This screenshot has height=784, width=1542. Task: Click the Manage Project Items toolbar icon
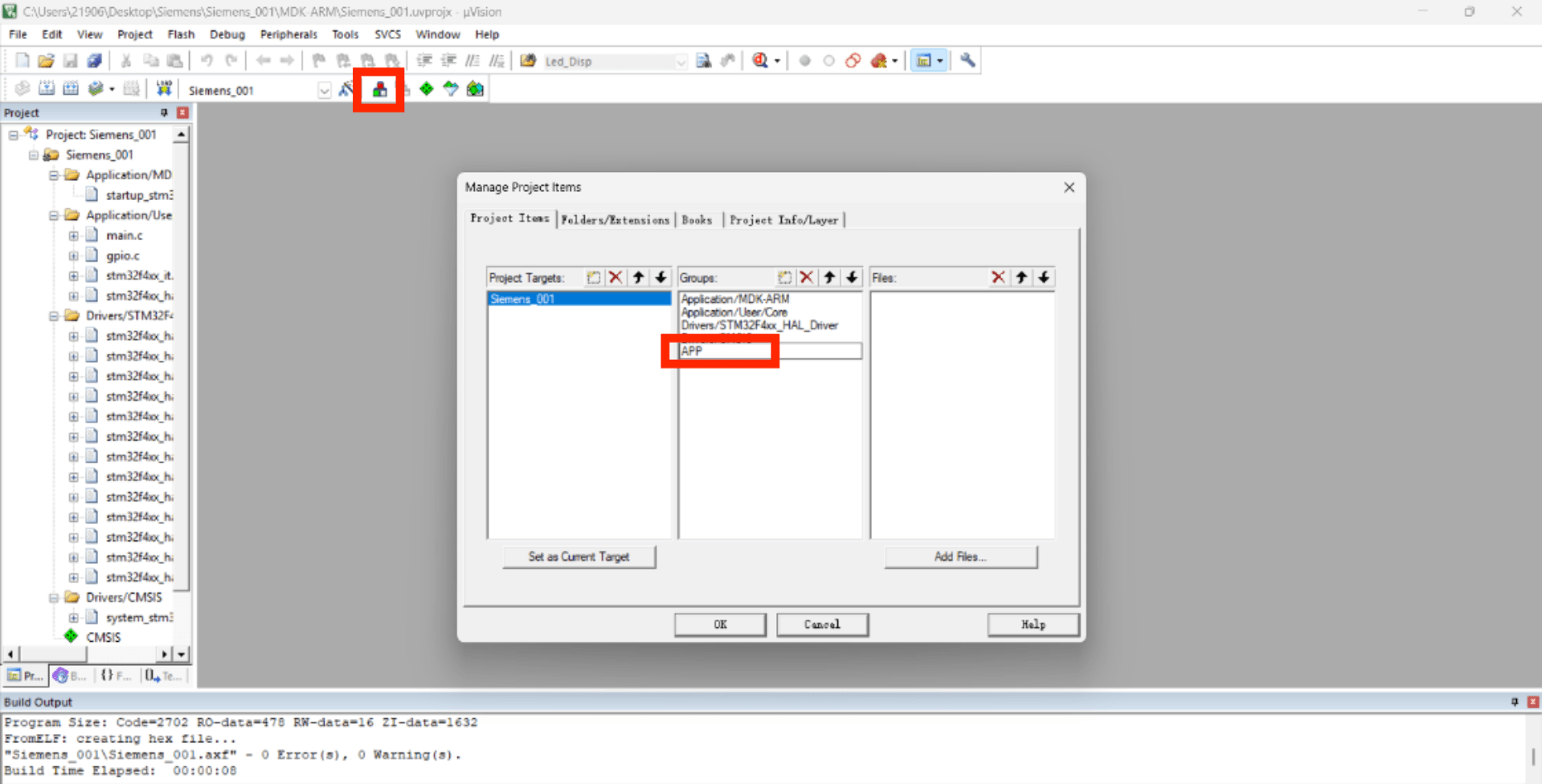(379, 89)
